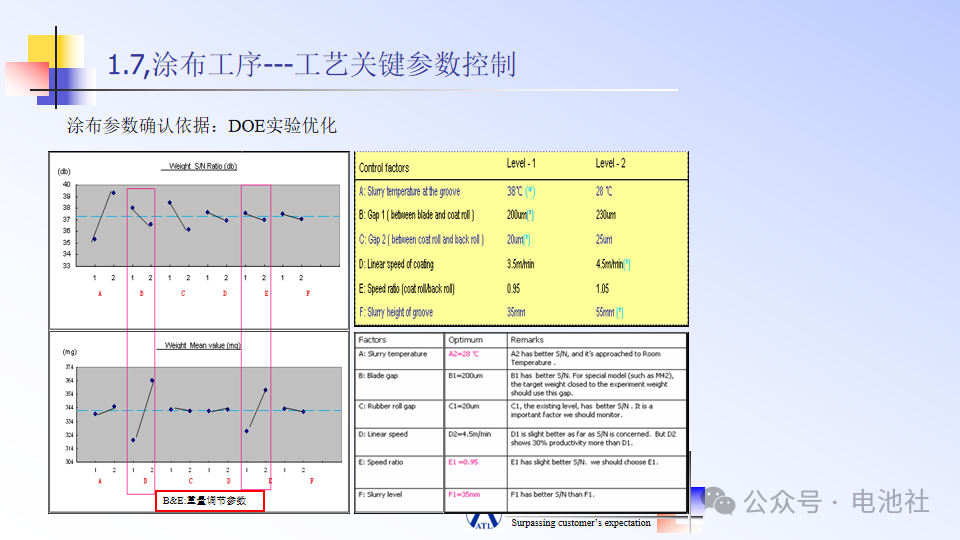960x540 pixels.
Task: Click "F: Slurry height of groove" row label
Action: coord(396,312)
